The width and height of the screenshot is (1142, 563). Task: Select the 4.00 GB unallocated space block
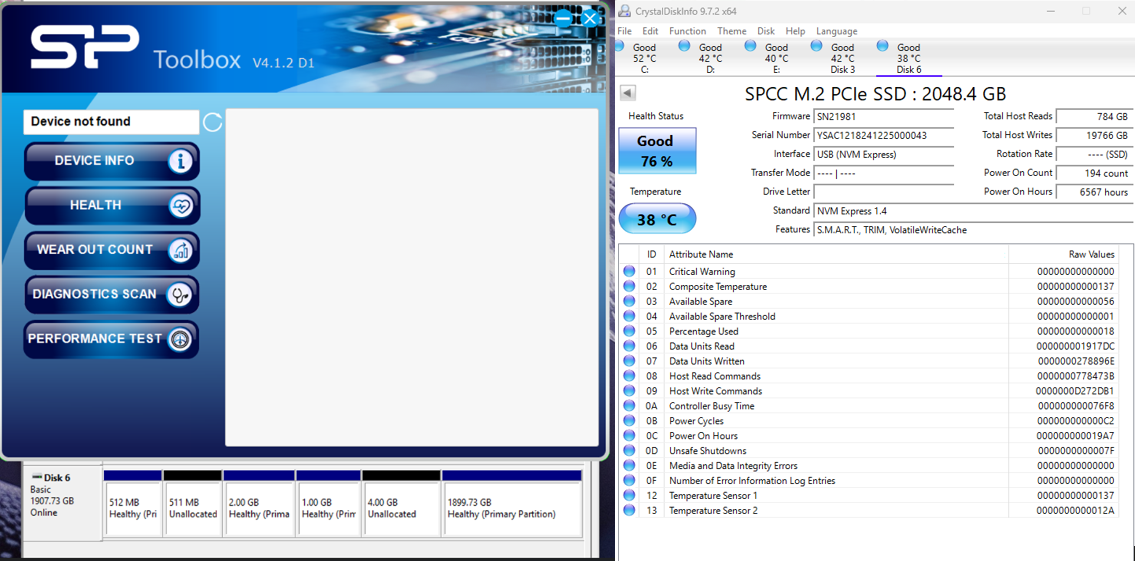coord(400,508)
